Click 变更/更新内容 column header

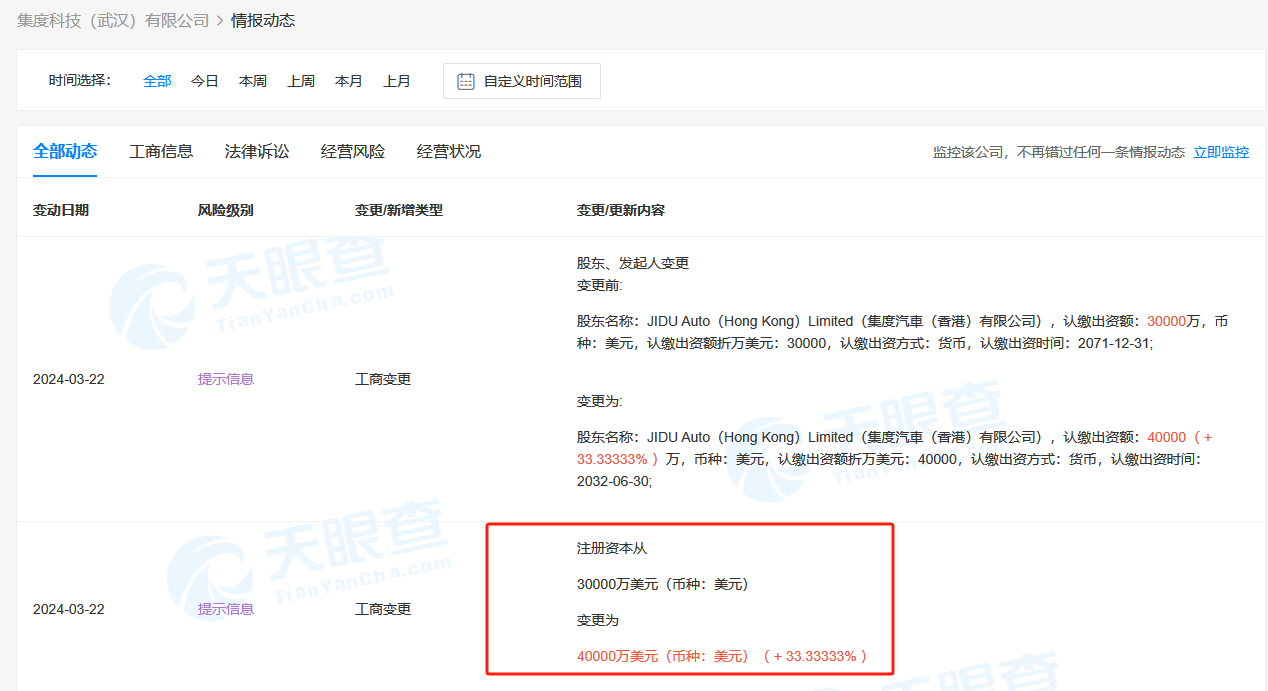click(x=621, y=210)
